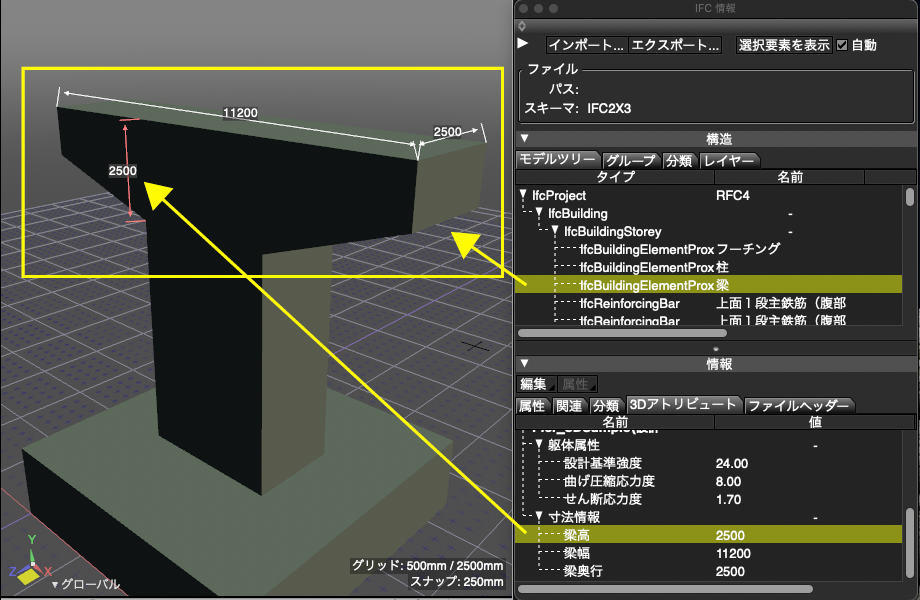Click the red vertical 2500 dimension label
Viewport: 920px width, 600px height.
[123, 171]
